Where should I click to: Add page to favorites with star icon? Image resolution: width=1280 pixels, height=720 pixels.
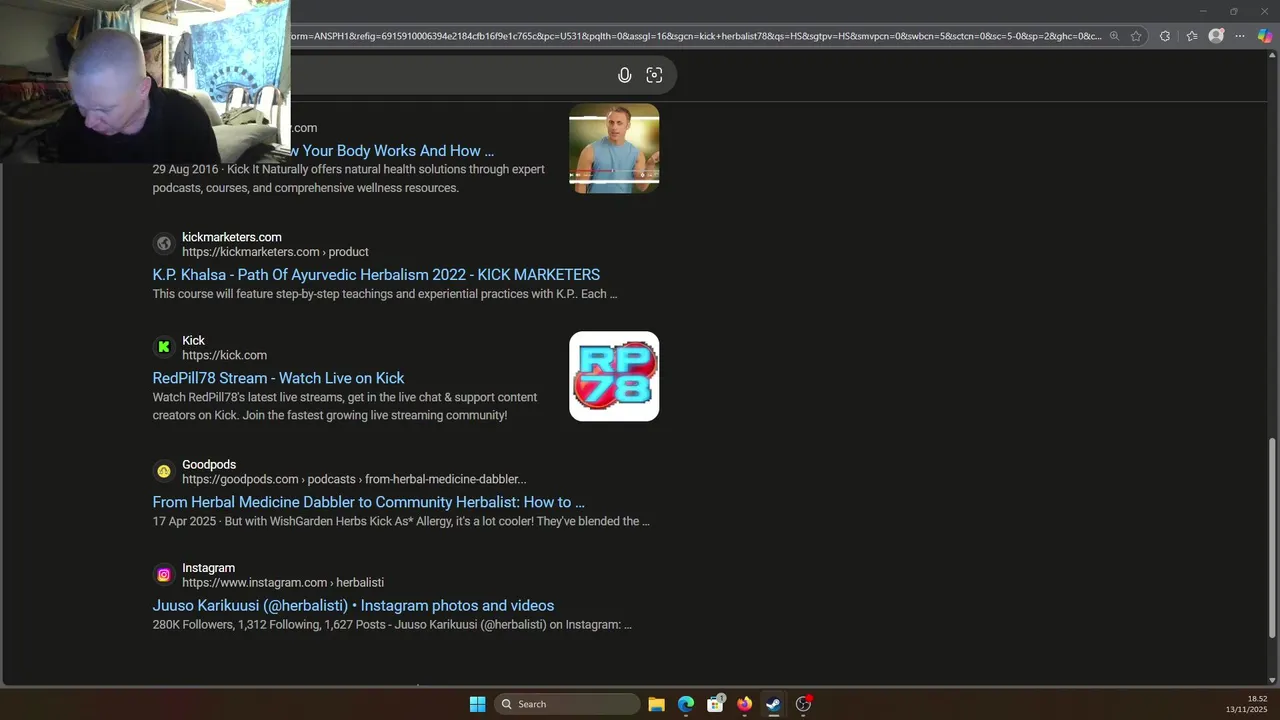tap(1136, 36)
